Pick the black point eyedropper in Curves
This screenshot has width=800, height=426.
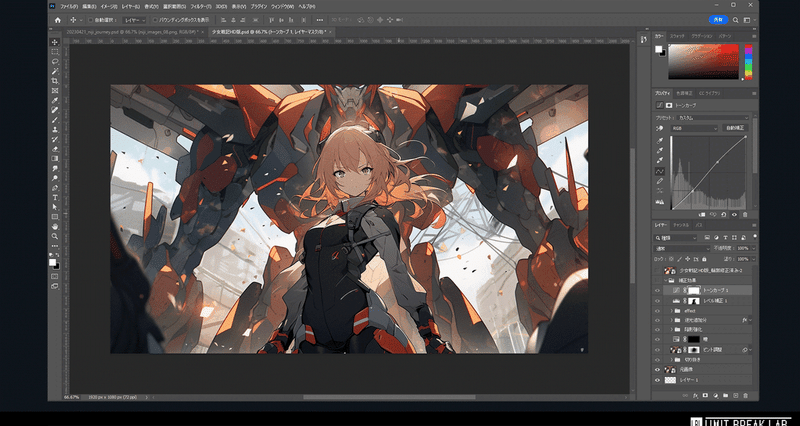pos(660,140)
